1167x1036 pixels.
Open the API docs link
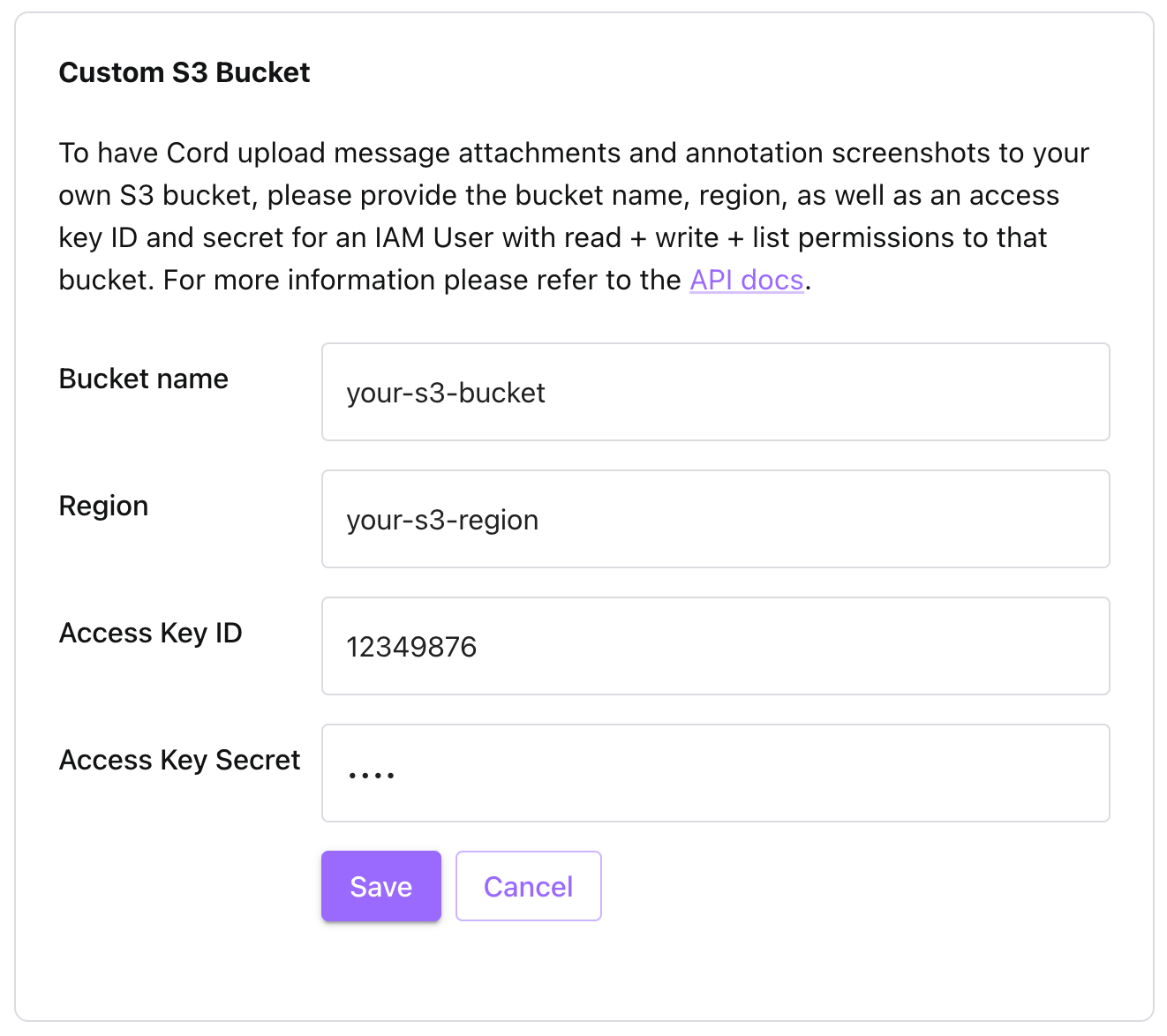[x=746, y=280]
